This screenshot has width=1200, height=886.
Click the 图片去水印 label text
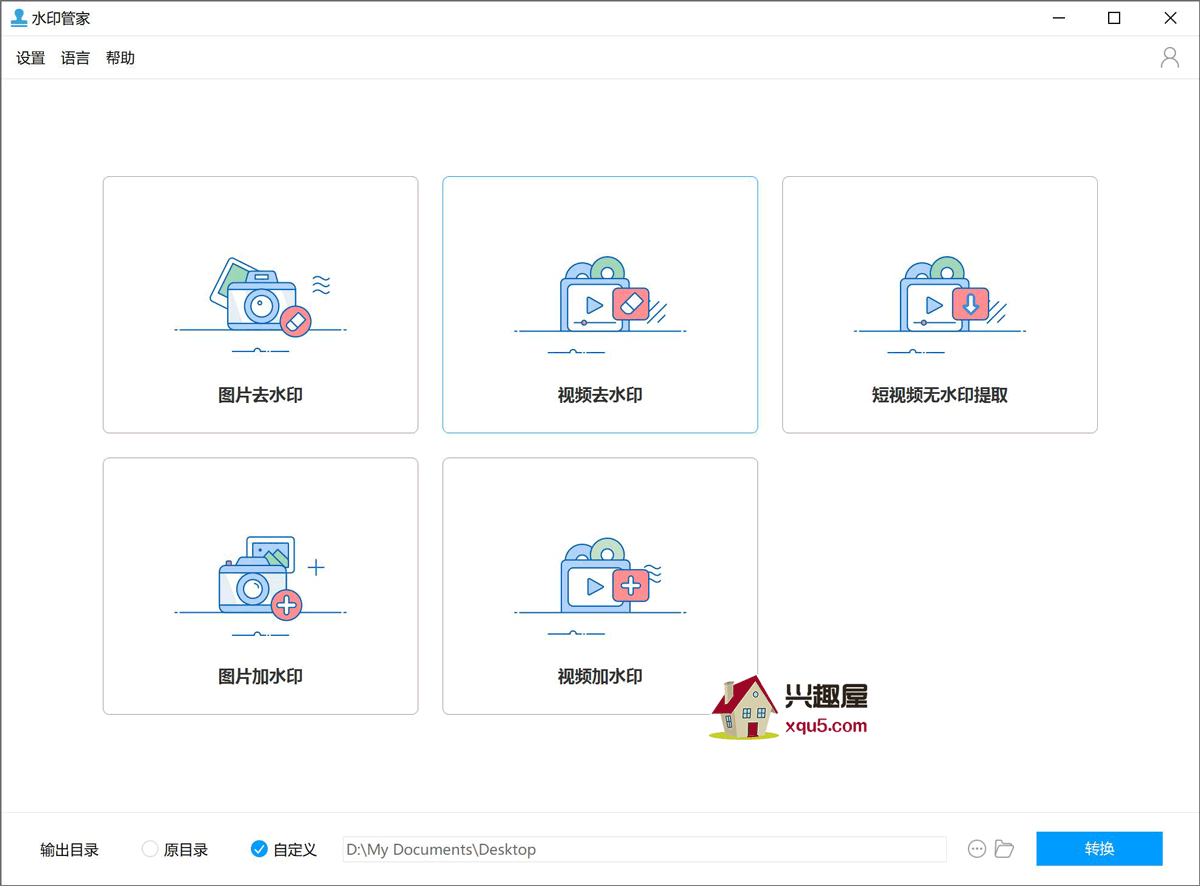pos(260,395)
